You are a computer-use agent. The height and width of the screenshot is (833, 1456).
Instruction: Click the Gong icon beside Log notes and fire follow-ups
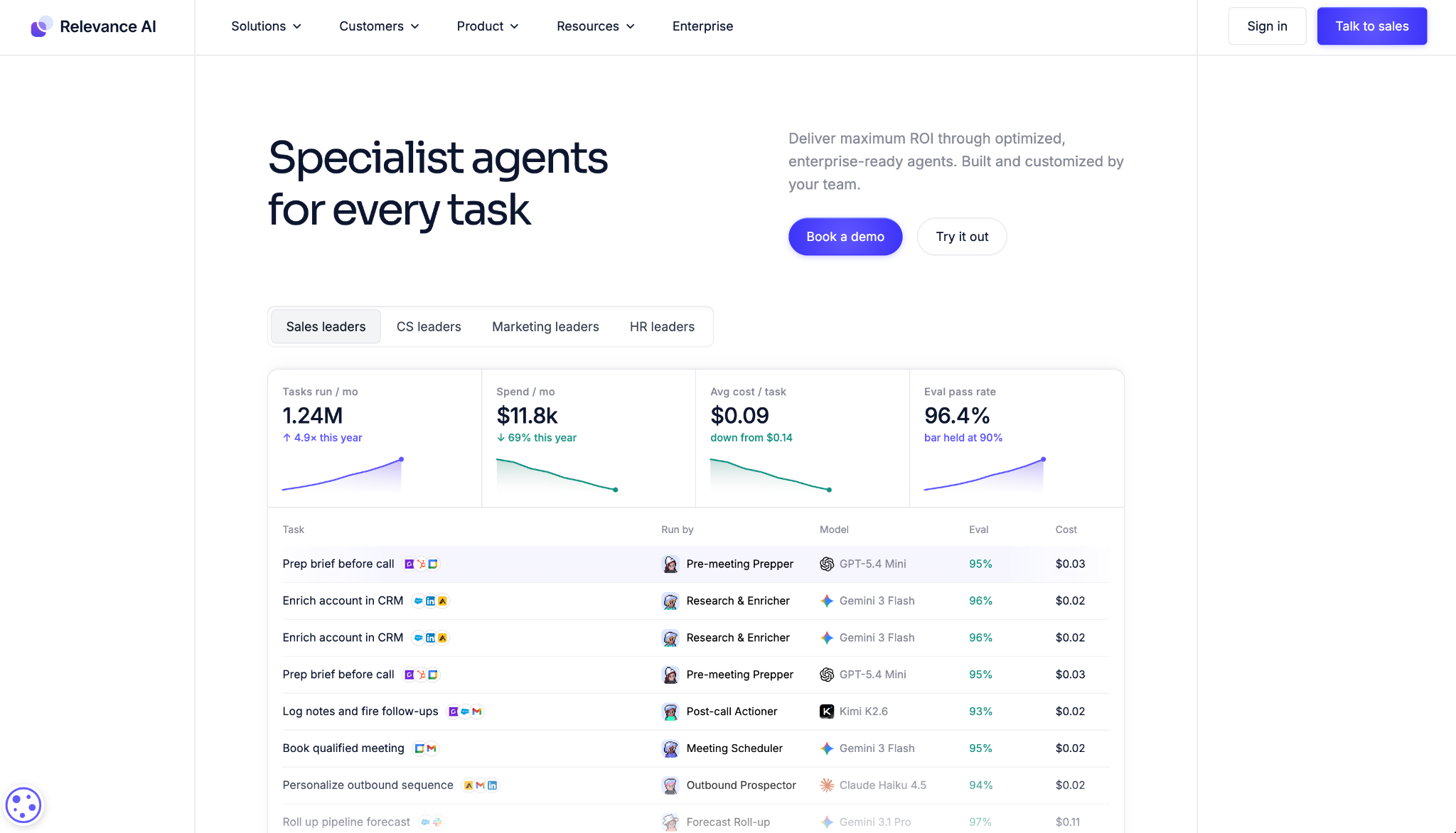[453, 711]
